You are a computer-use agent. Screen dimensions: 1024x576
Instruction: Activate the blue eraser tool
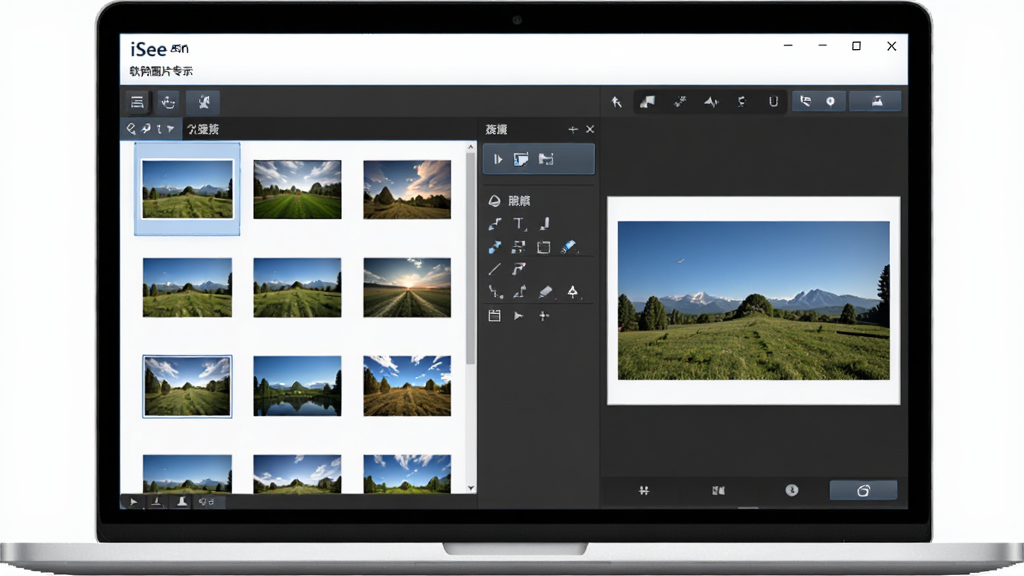(568, 247)
